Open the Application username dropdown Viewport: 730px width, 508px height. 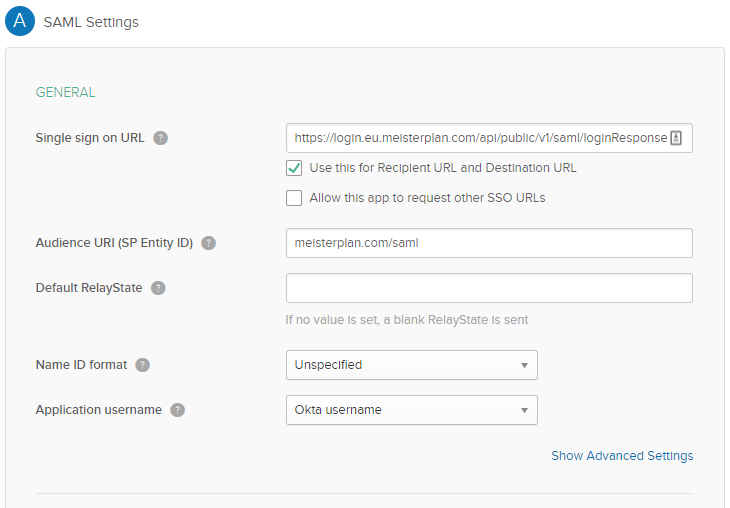coord(412,410)
